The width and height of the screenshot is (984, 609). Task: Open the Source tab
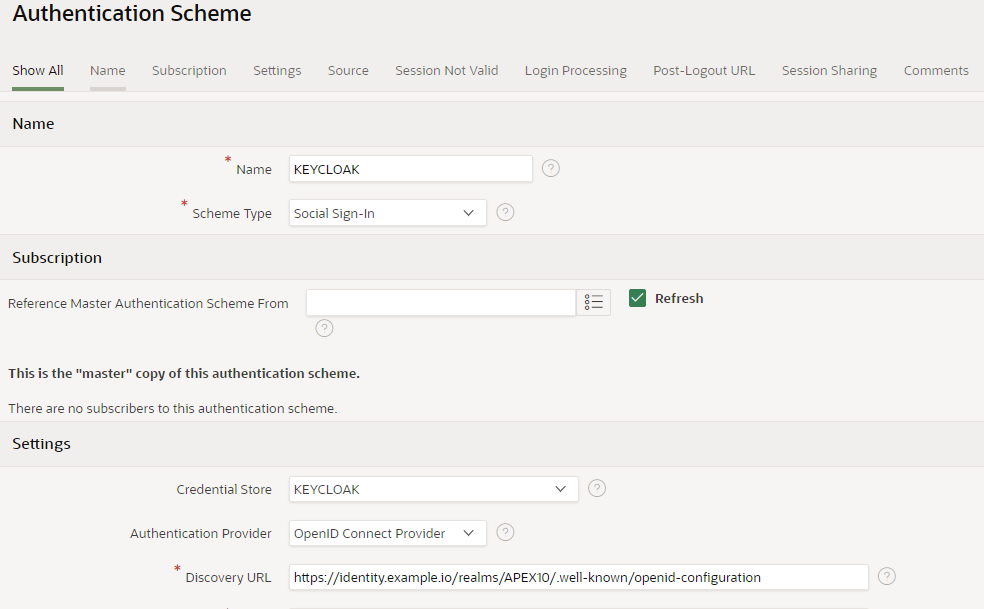[348, 70]
